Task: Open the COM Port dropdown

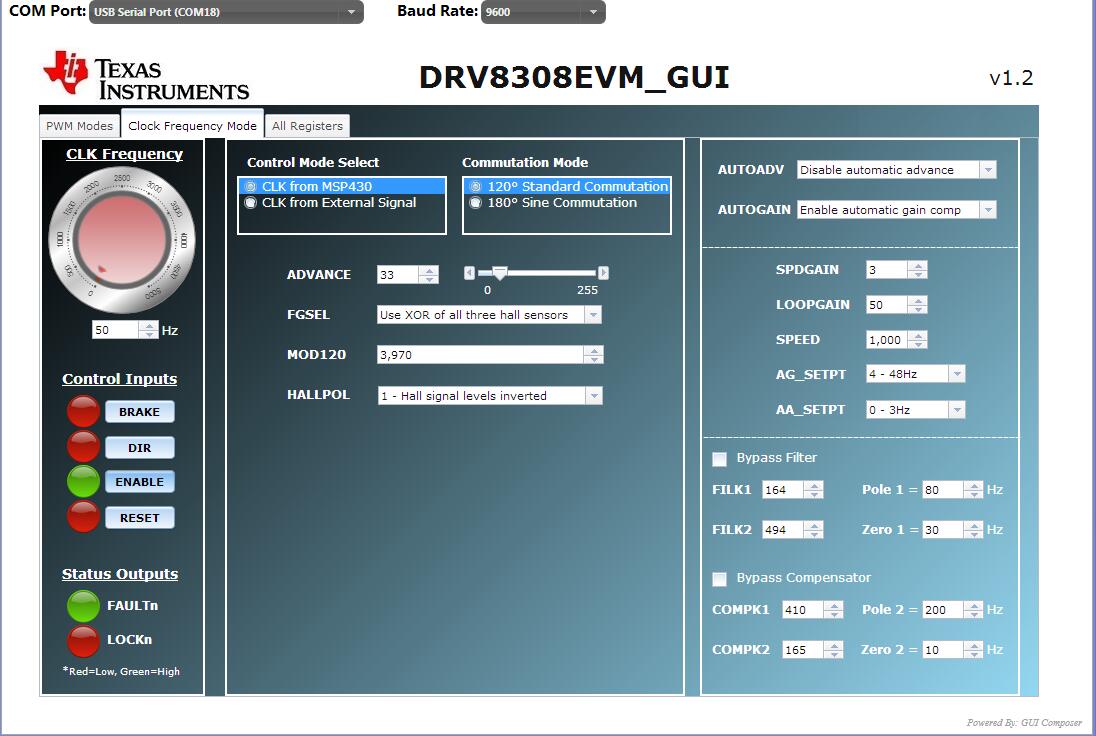Action: (226, 12)
